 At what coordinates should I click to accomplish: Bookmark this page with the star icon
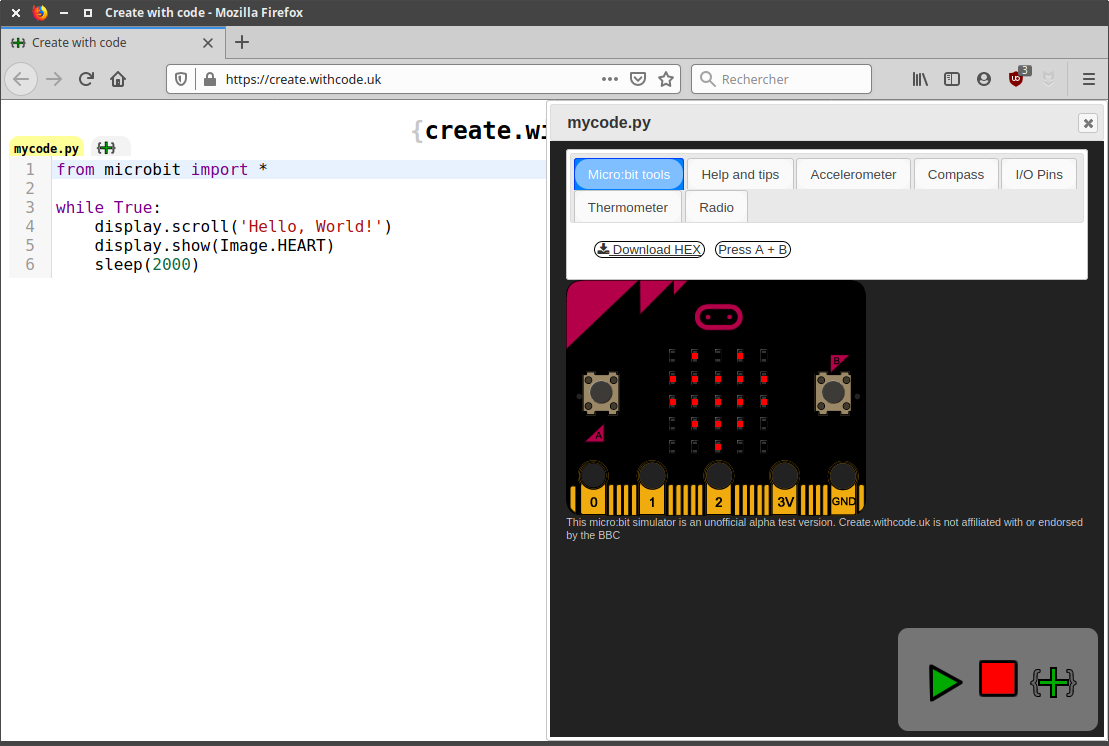(666, 79)
